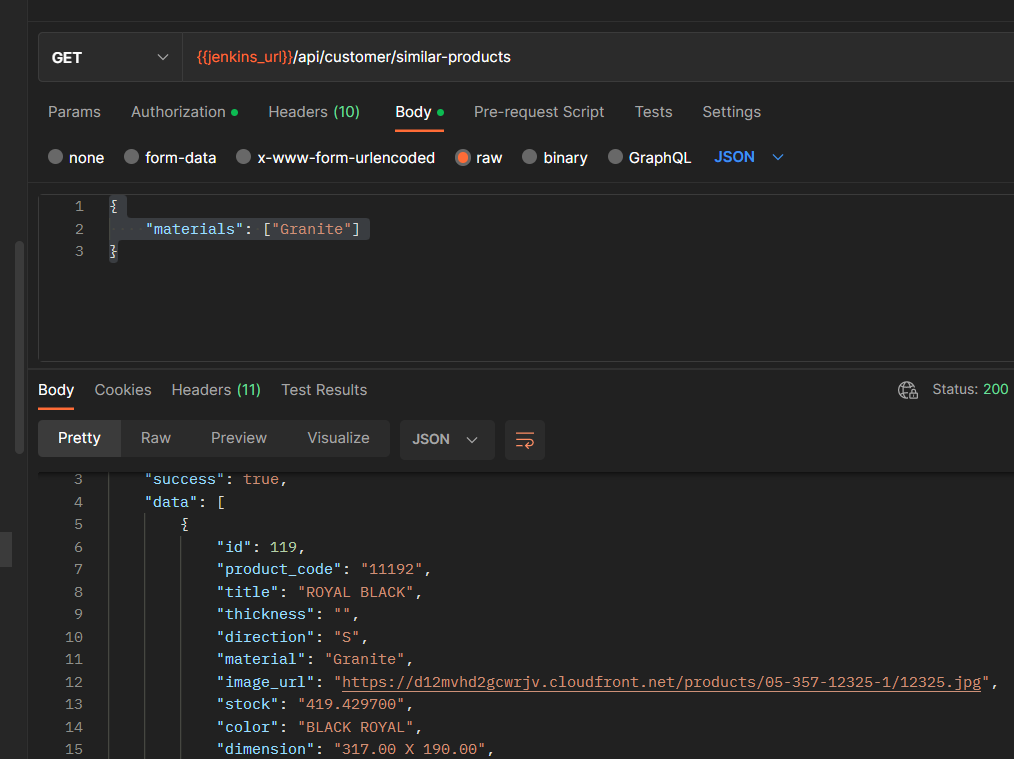Switch to the Tests tab
Image resolution: width=1014 pixels, height=759 pixels.
(x=653, y=112)
